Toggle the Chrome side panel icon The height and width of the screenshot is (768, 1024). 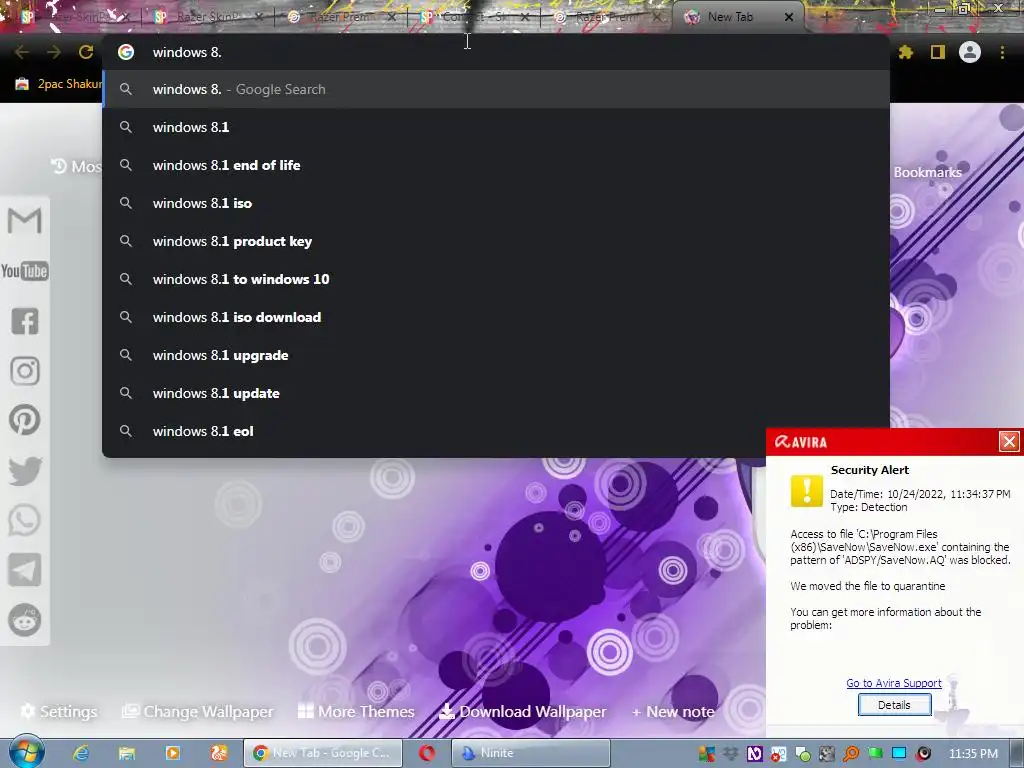(x=938, y=52)
